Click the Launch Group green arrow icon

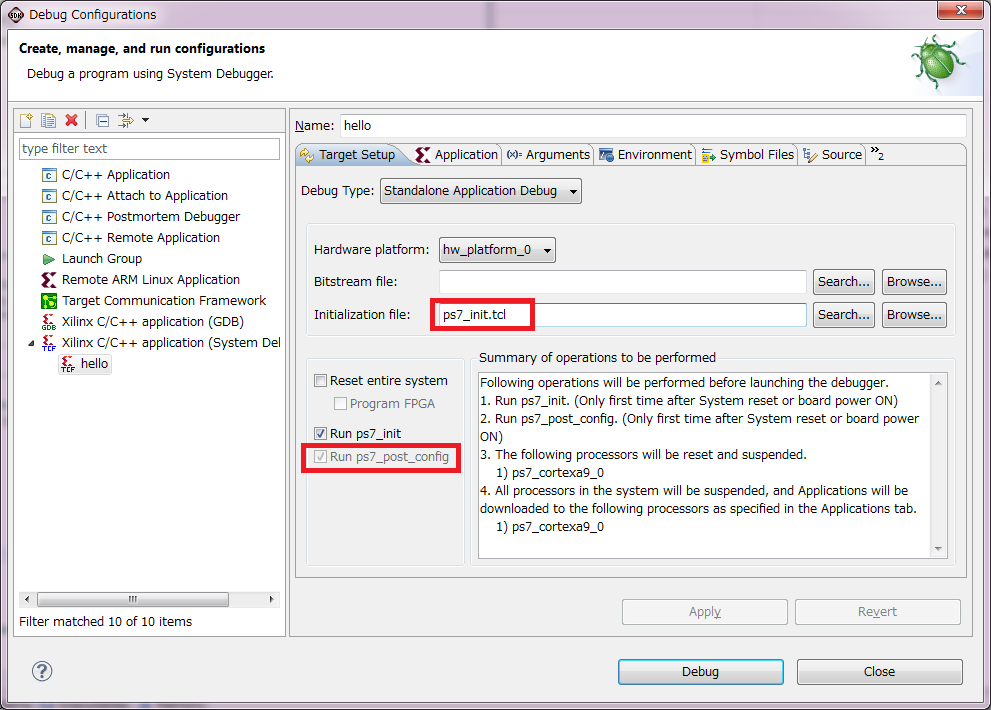tap(49, 259)
